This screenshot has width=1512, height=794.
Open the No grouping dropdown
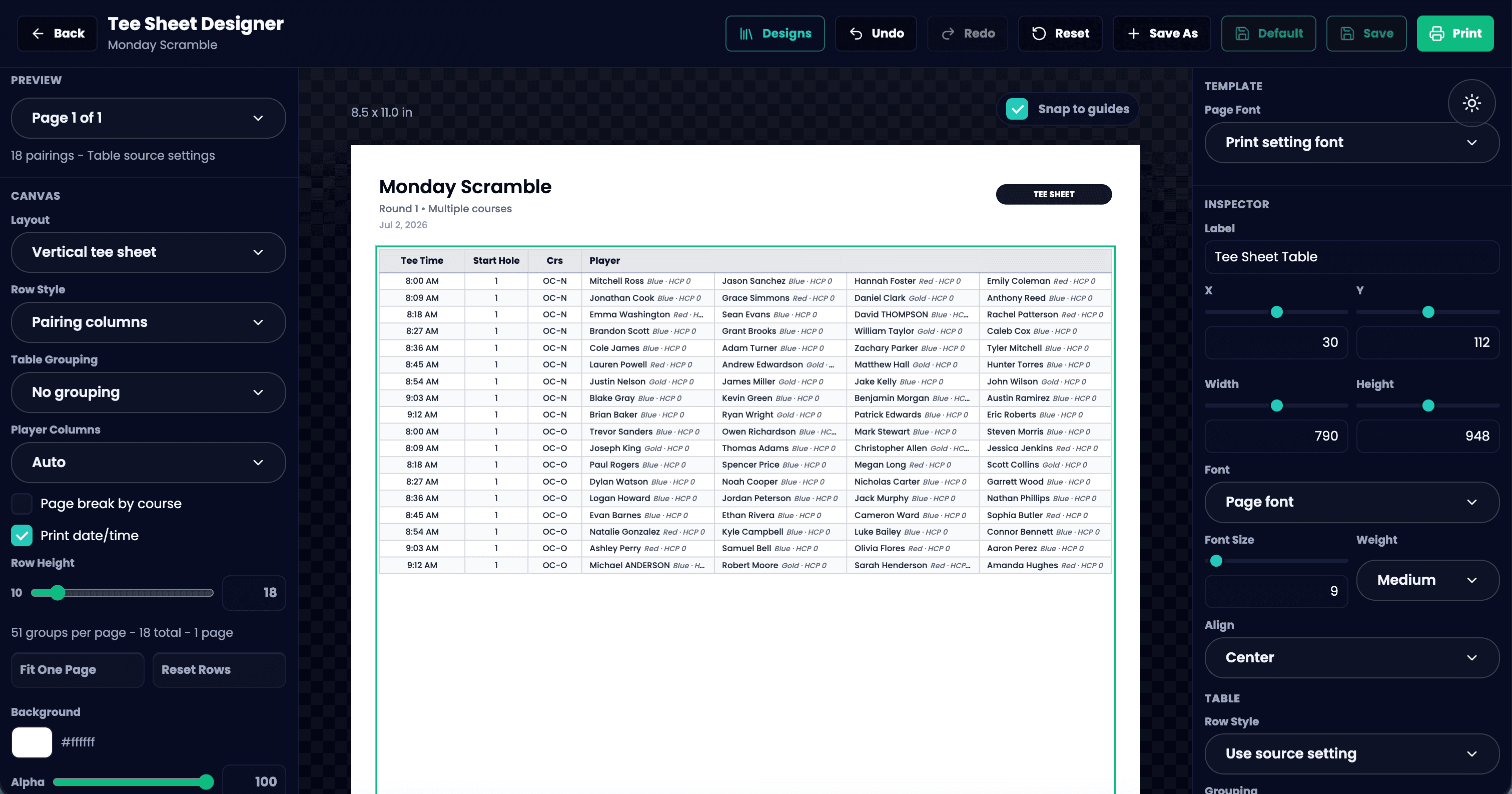coord(149,392)
